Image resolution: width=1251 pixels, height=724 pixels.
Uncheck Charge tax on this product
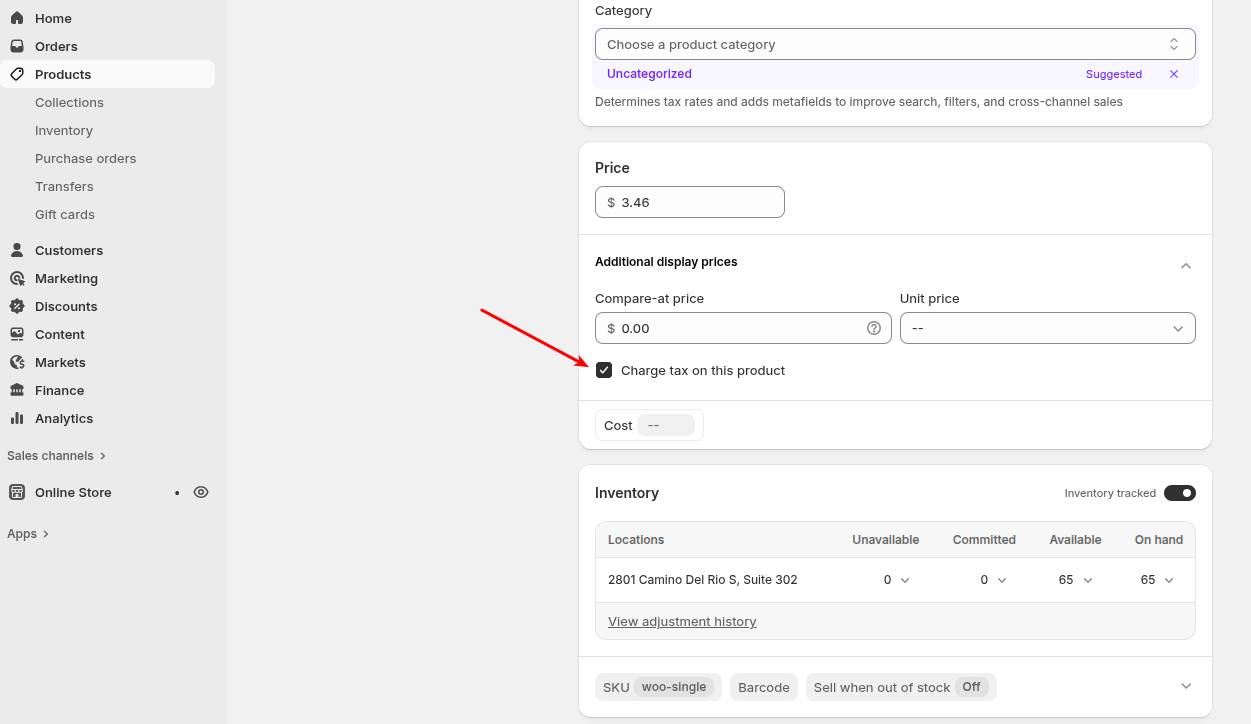(x=604, y=370)
